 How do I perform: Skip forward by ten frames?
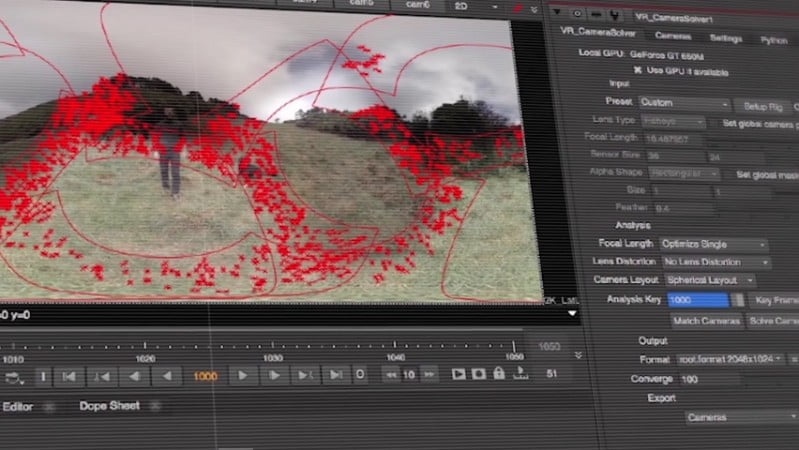(430, 374)
